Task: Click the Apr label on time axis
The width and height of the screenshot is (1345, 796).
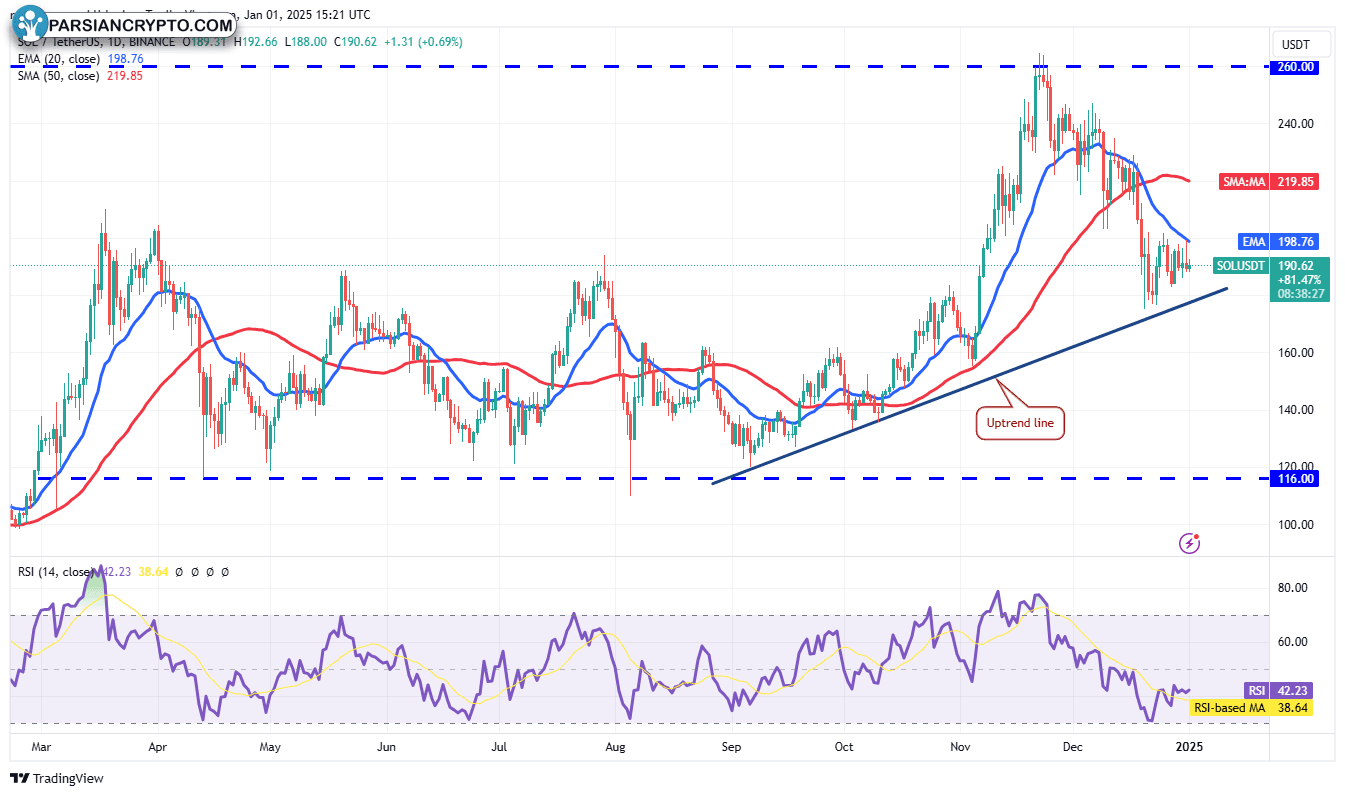Action: pyautogui.click(x=156, y=747)
